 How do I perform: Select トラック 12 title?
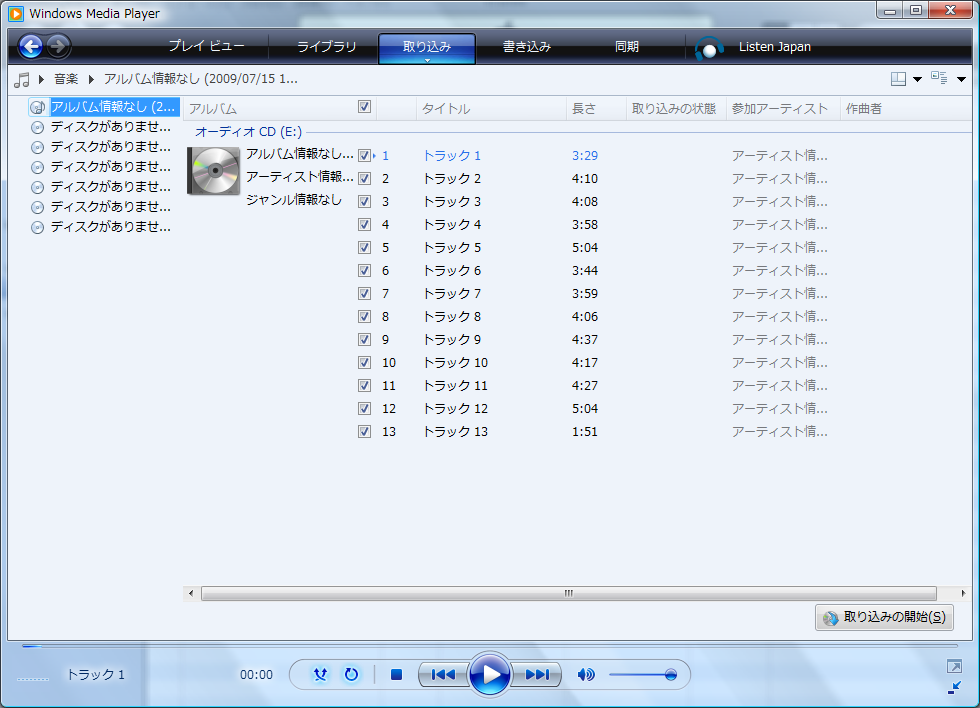pyautogui.click(x=456, y=409)
